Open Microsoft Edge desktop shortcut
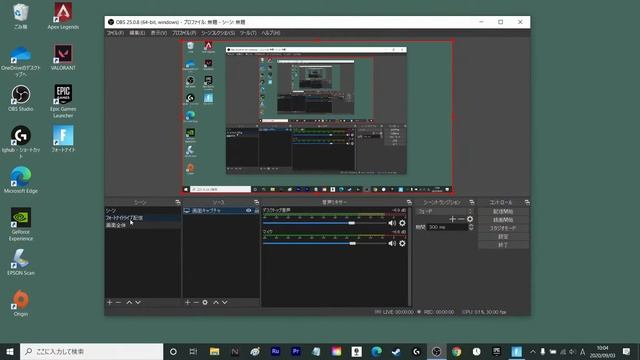The image size is (640, 360). pos(20,180)
